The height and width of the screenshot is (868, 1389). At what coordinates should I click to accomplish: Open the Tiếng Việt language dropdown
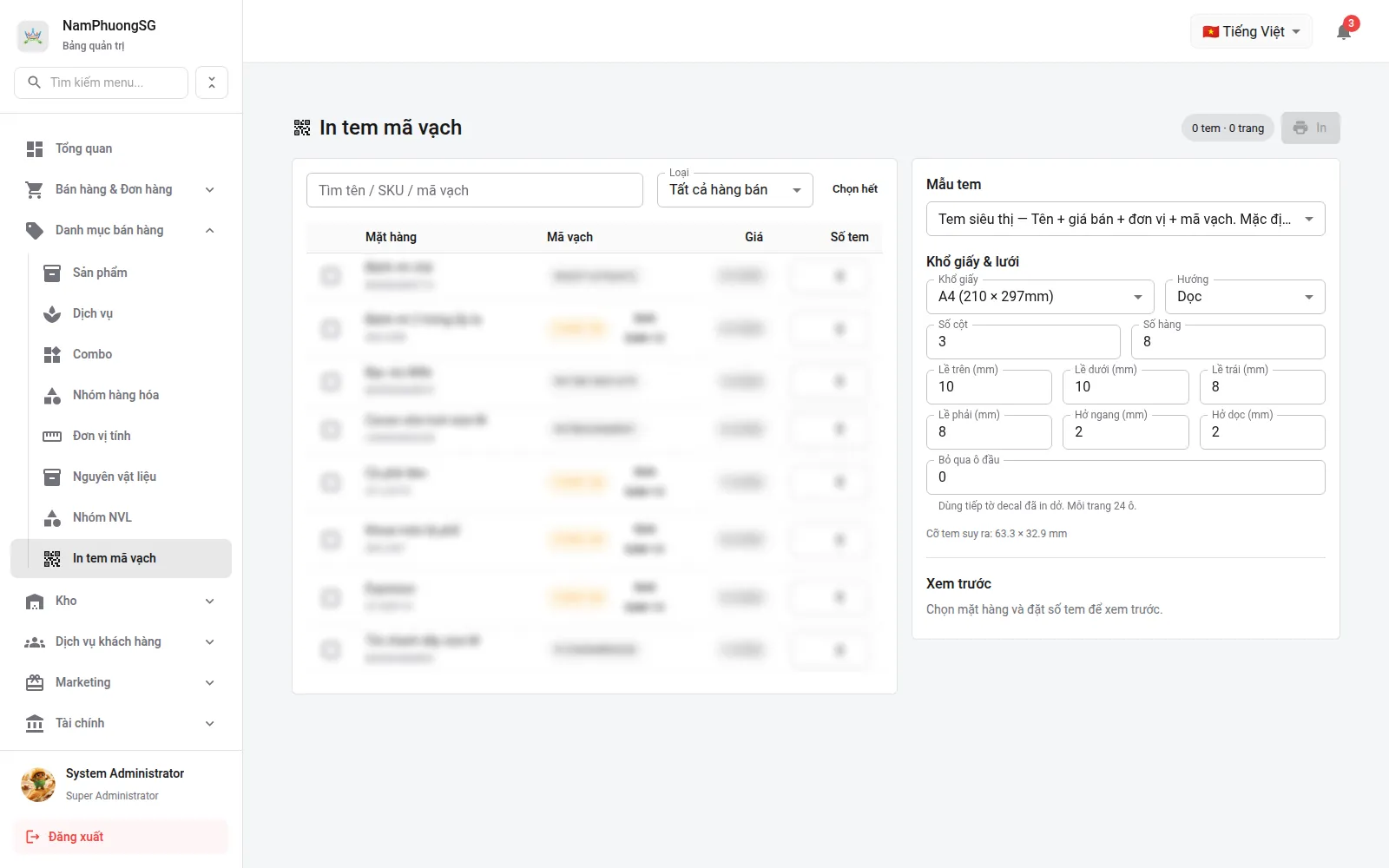(x=1251, y=32)
